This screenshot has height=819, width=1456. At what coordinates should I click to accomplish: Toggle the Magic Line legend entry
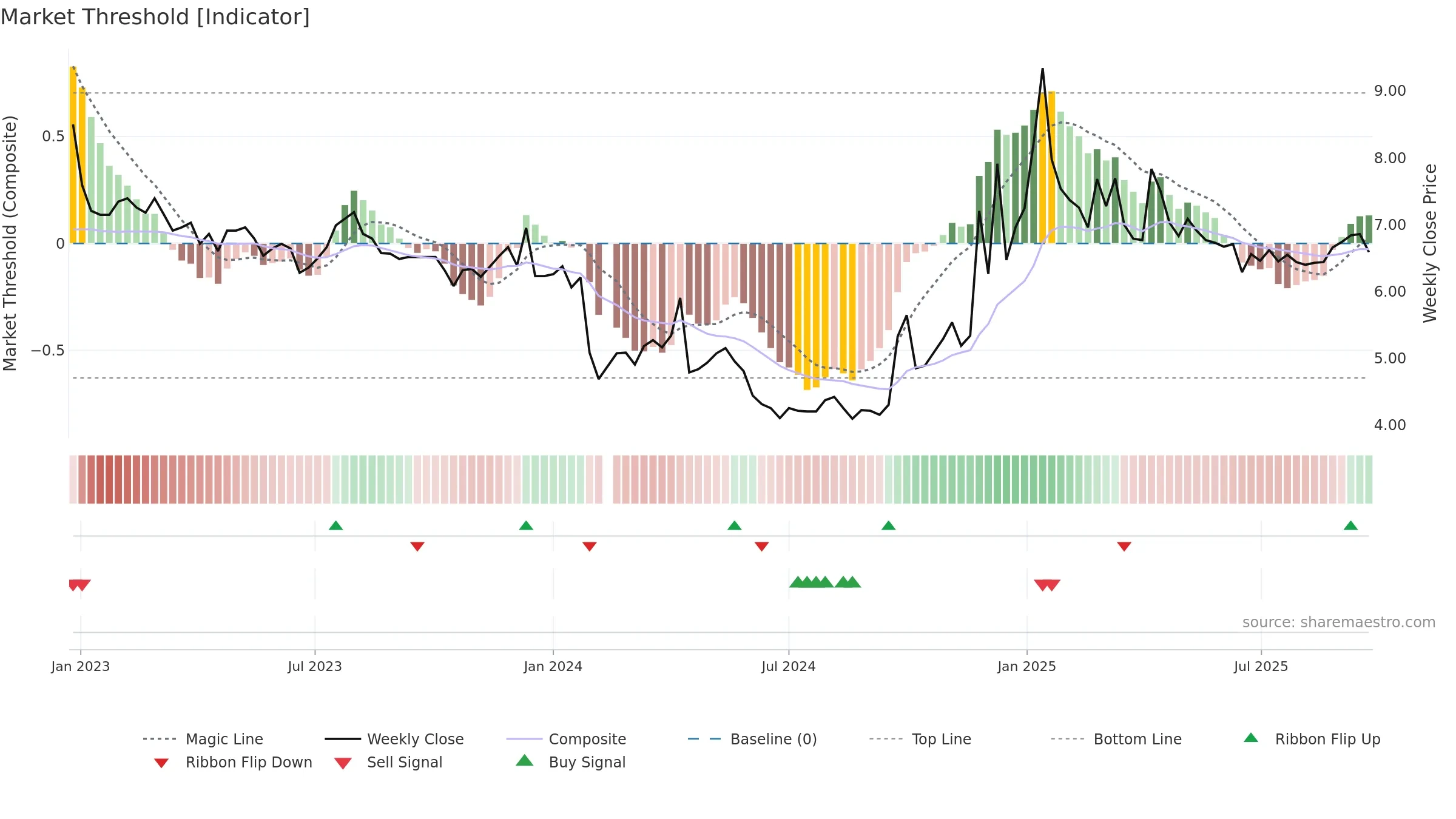pyautogui.click(x=203, y=739)
